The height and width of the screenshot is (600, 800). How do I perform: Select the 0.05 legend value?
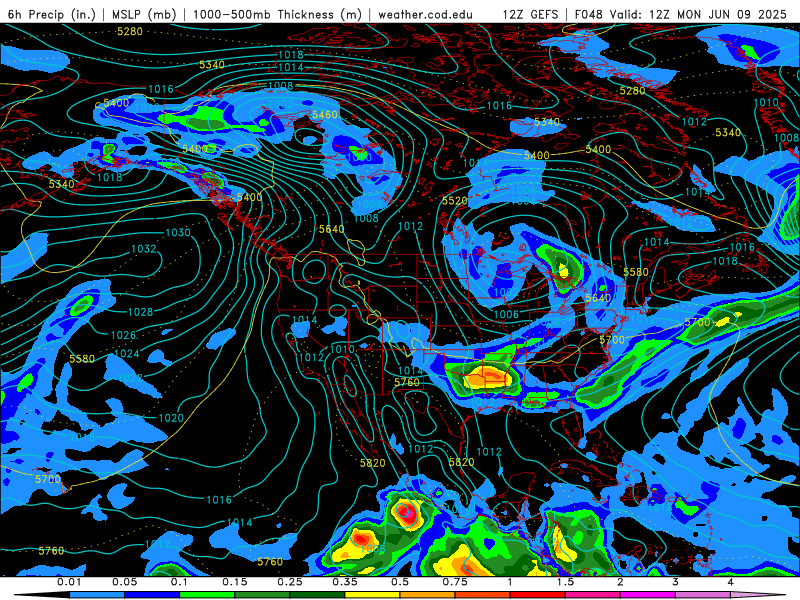(x=124, y=582)
